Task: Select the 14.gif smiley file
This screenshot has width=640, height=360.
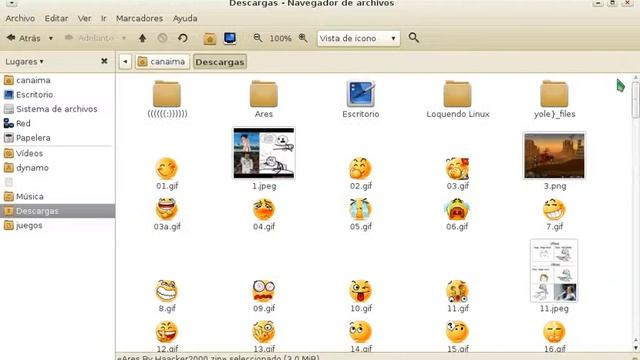Action: point(360,336)
